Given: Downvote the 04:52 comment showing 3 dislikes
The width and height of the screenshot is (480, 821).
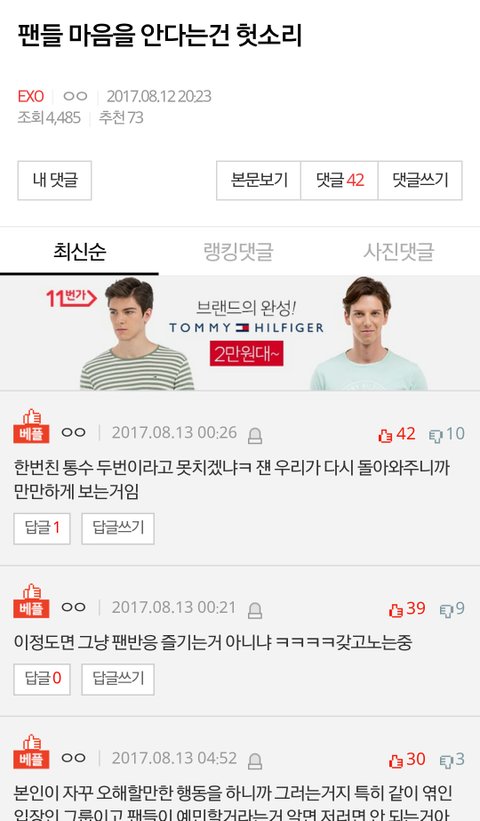Looking at the screenshot, I should click(452, 760).
